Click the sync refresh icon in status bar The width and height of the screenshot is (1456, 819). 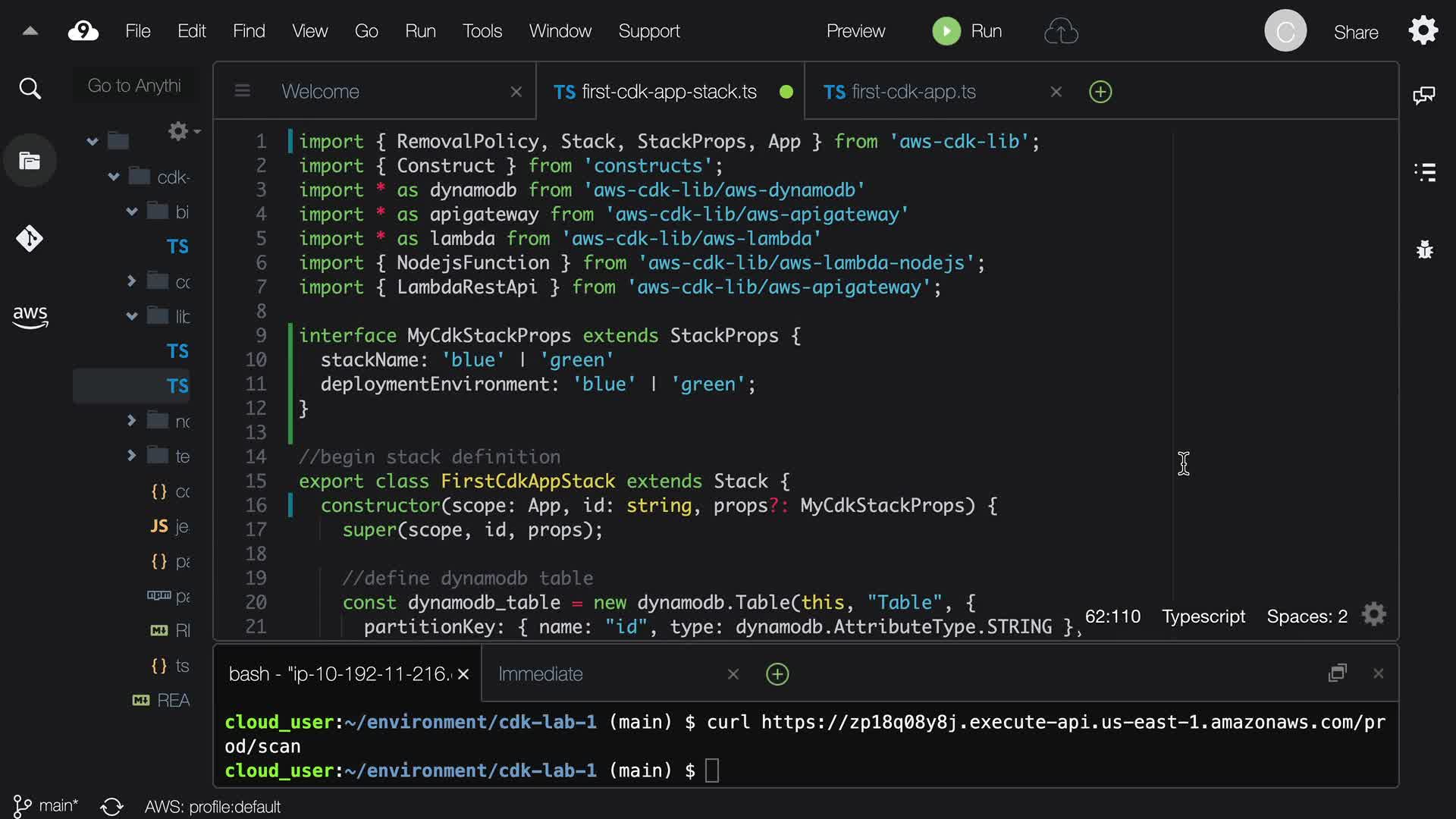[x=111, y=806]
